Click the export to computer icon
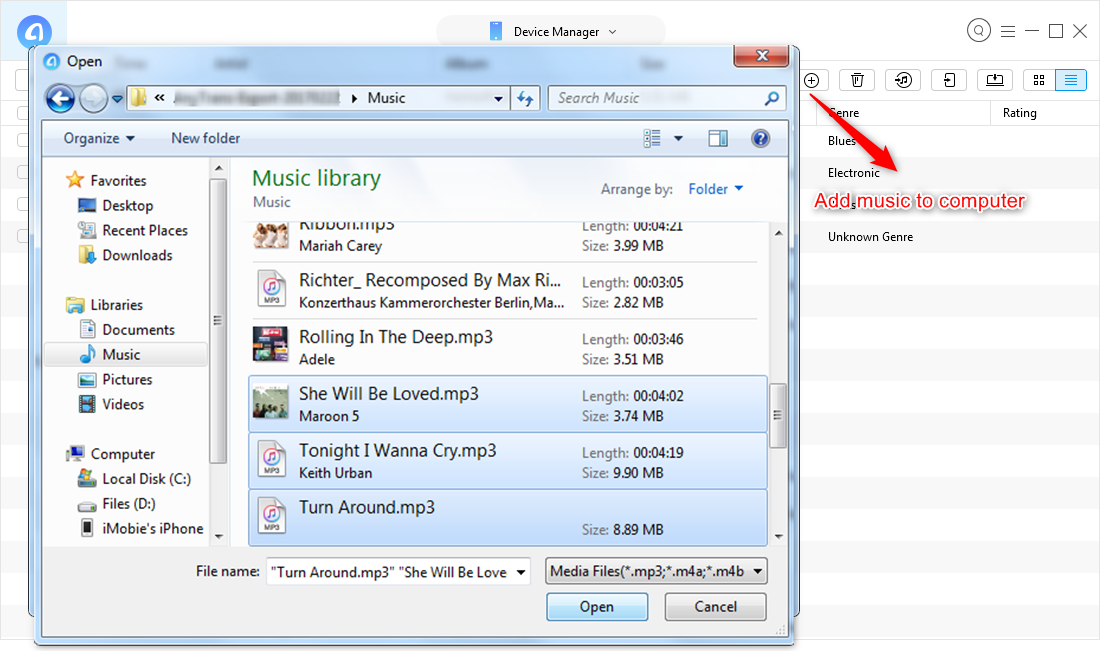 (x=995, y=80)
